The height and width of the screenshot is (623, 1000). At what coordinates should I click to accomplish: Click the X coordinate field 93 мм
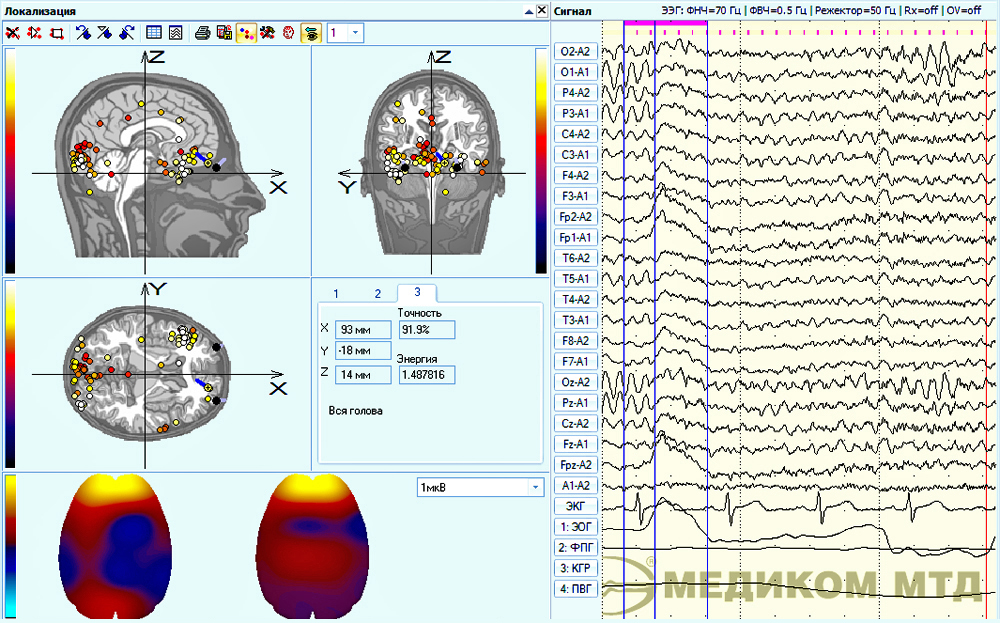(363, 330)
